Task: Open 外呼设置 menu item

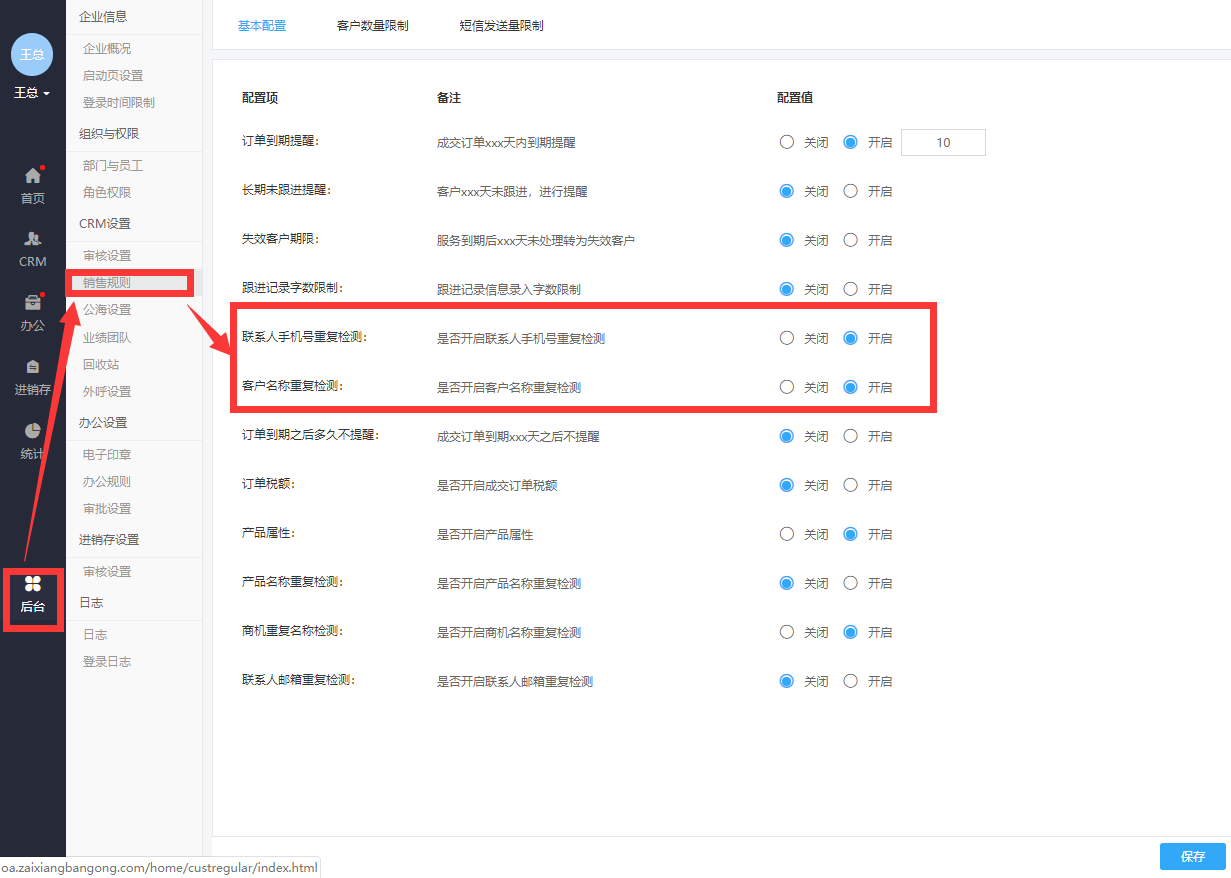Action: coord(107,391)
